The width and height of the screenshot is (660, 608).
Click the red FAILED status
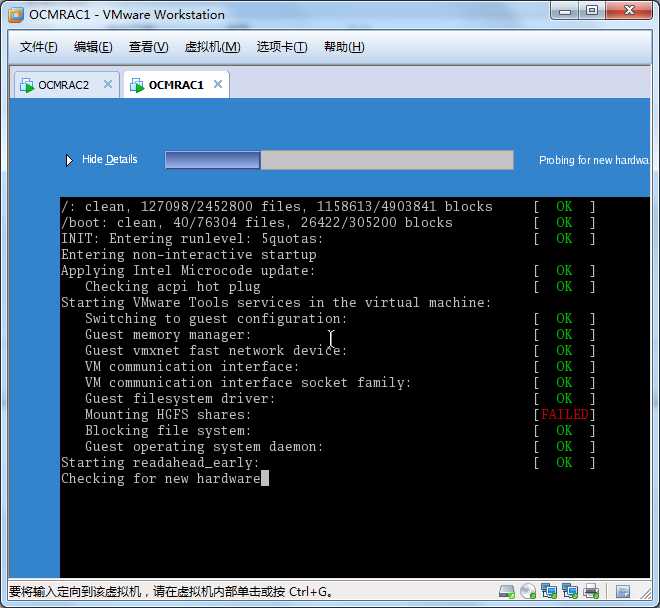tap(564, 415)
